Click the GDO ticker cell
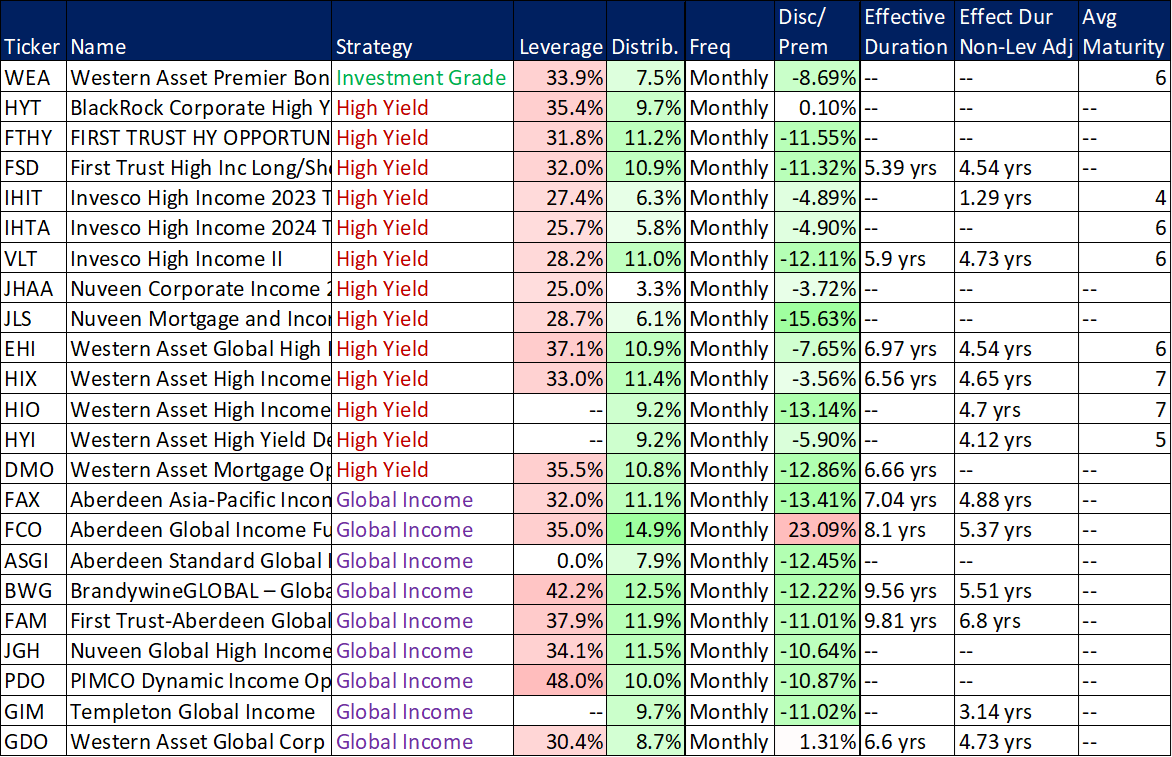Image resolution: width=1172 pixels, height=757 pixels. (x=33, y=741)
